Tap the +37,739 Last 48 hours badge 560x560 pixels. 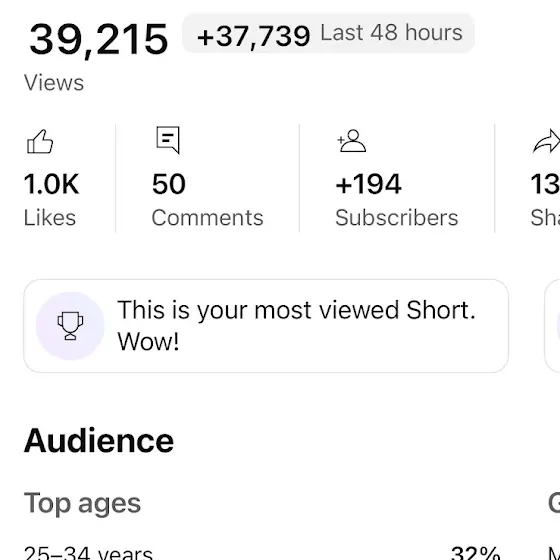tap(328, 33)
